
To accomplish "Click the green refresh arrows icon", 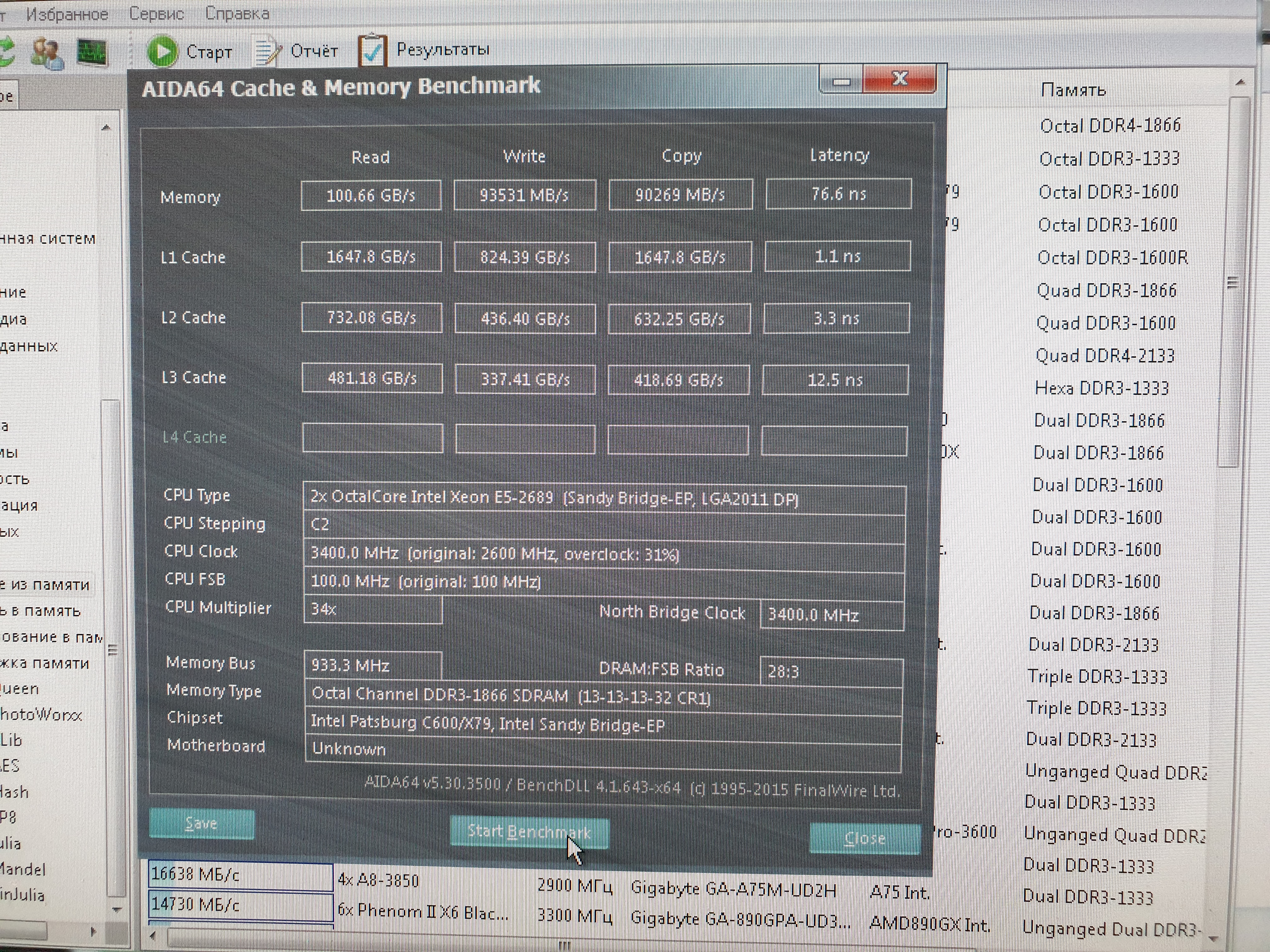I will click(x=6, y=52).
